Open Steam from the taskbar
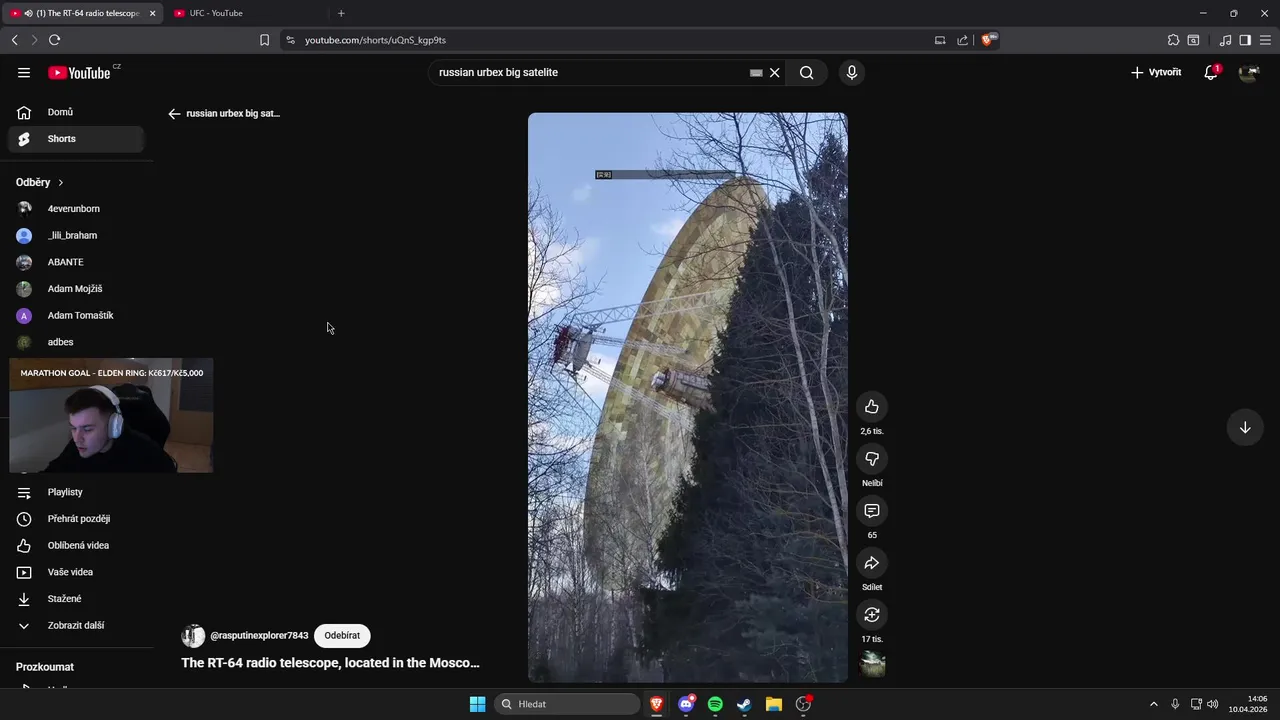 click(744, 704)
